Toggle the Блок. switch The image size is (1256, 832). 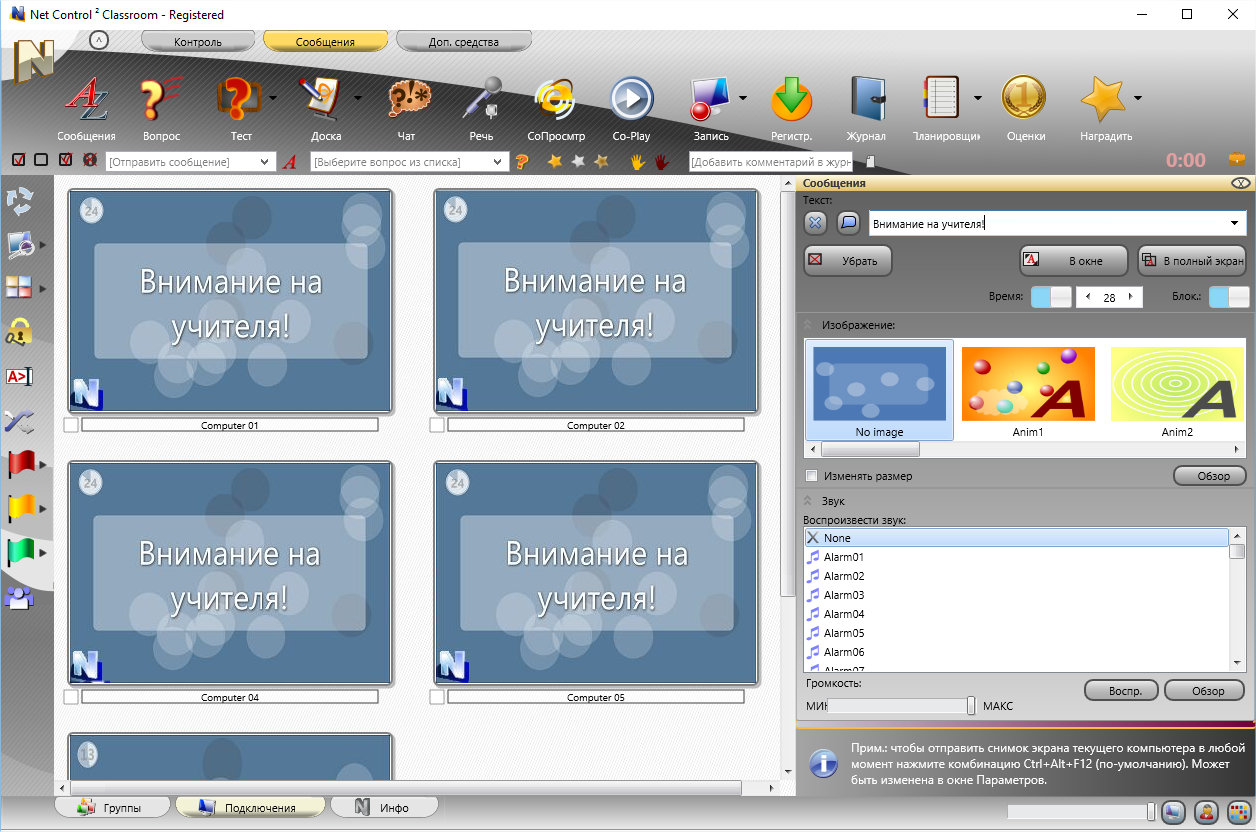(1229, 297)
